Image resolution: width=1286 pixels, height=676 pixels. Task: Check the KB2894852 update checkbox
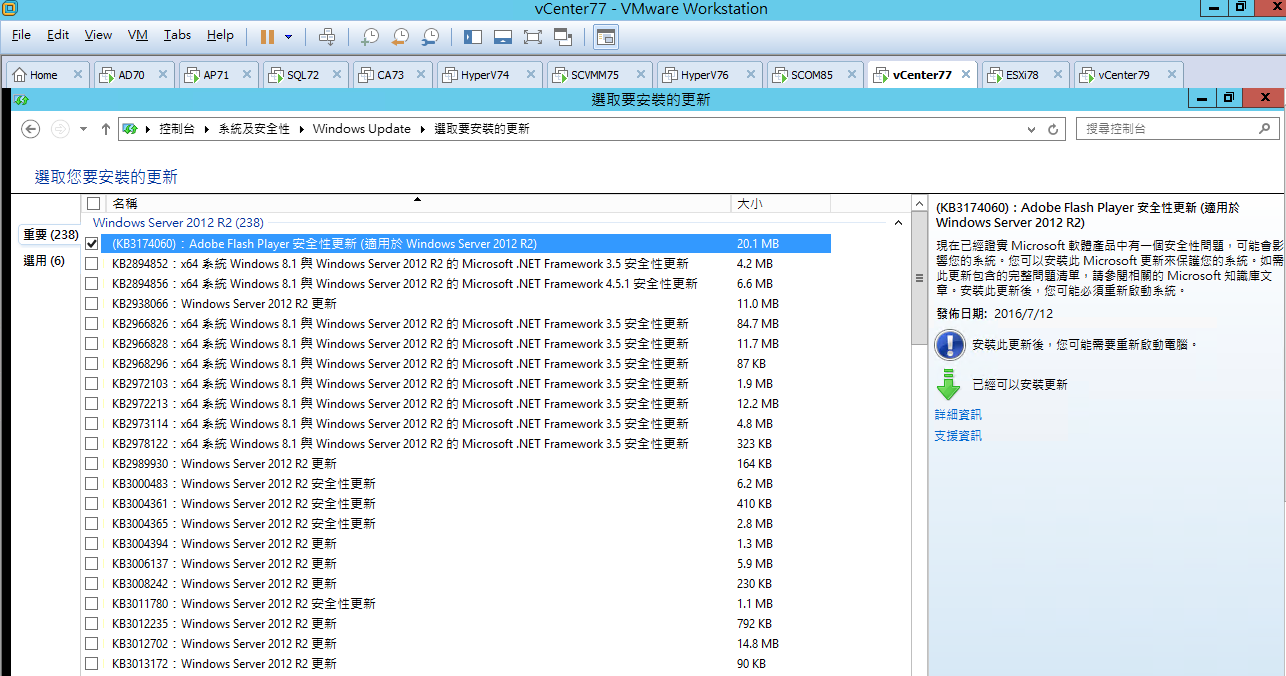coord(92,264)
